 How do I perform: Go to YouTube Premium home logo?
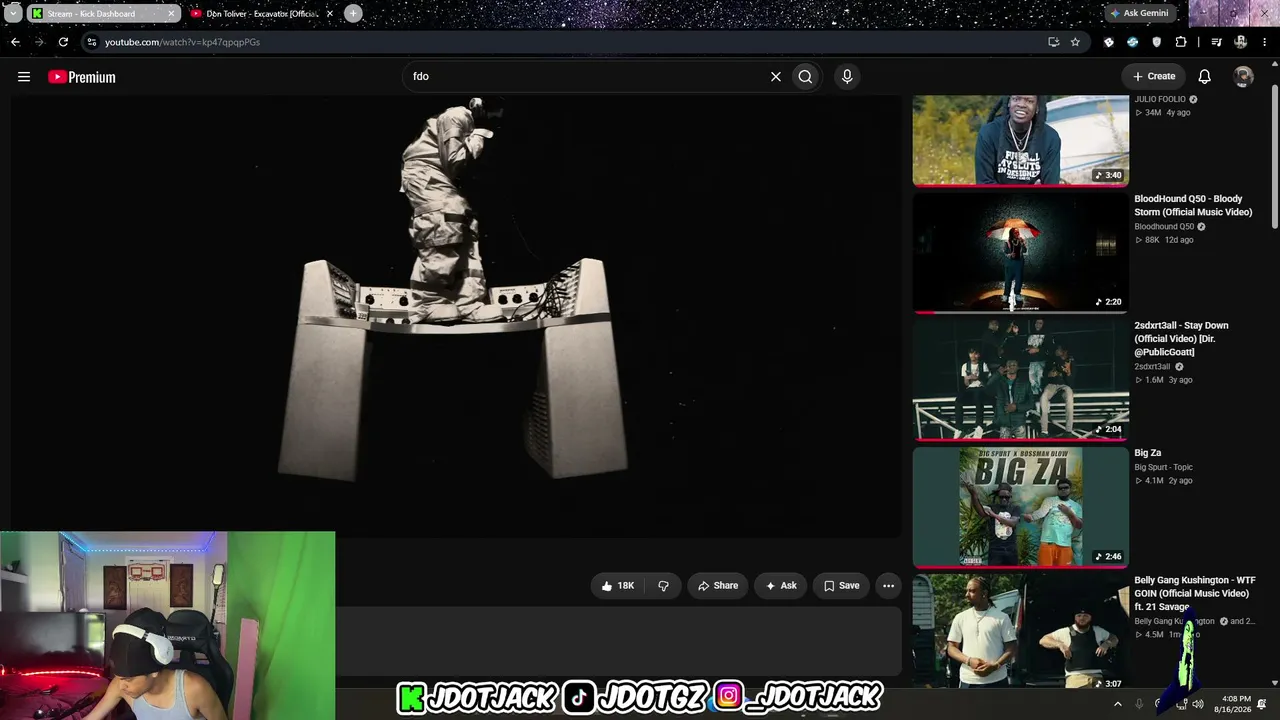click(82, 77)
